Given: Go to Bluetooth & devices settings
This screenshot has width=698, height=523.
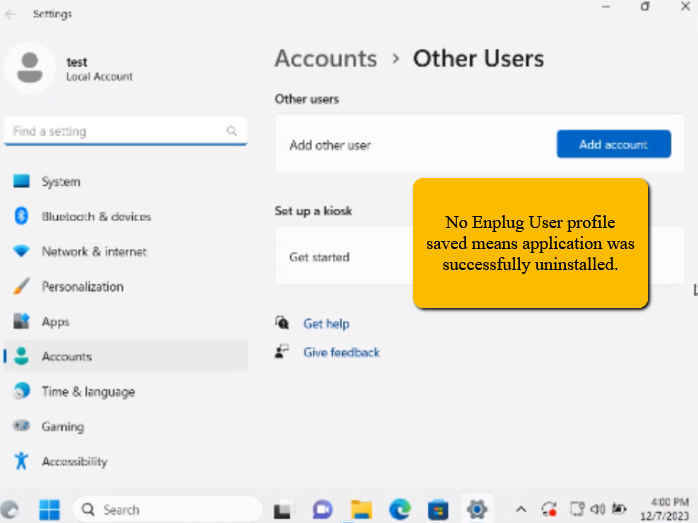Looking at the screenshot, I should tap(126, 216).
